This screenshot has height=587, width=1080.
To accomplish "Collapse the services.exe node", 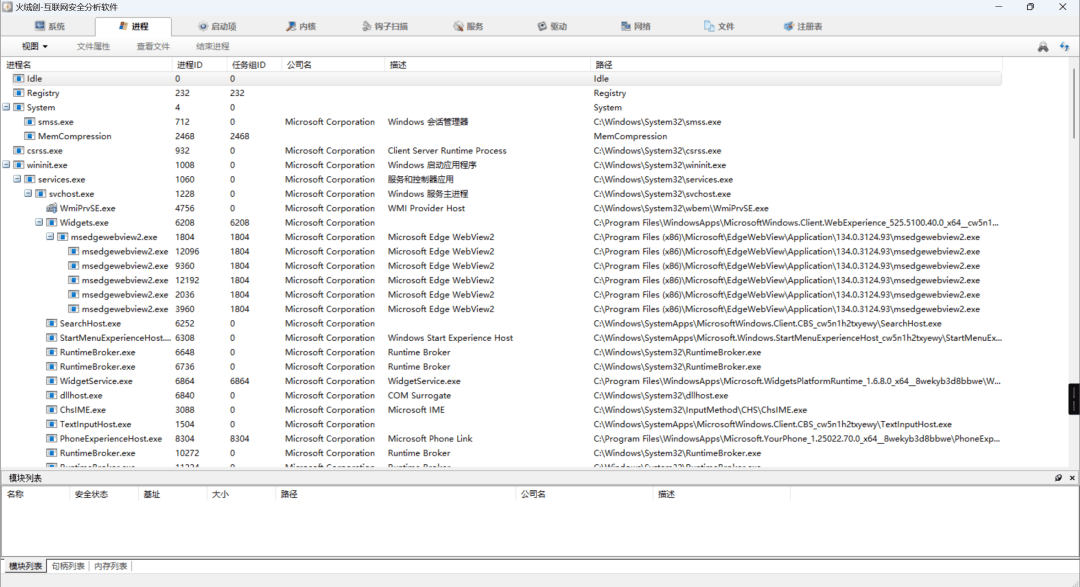I will (x=17, y=179).
